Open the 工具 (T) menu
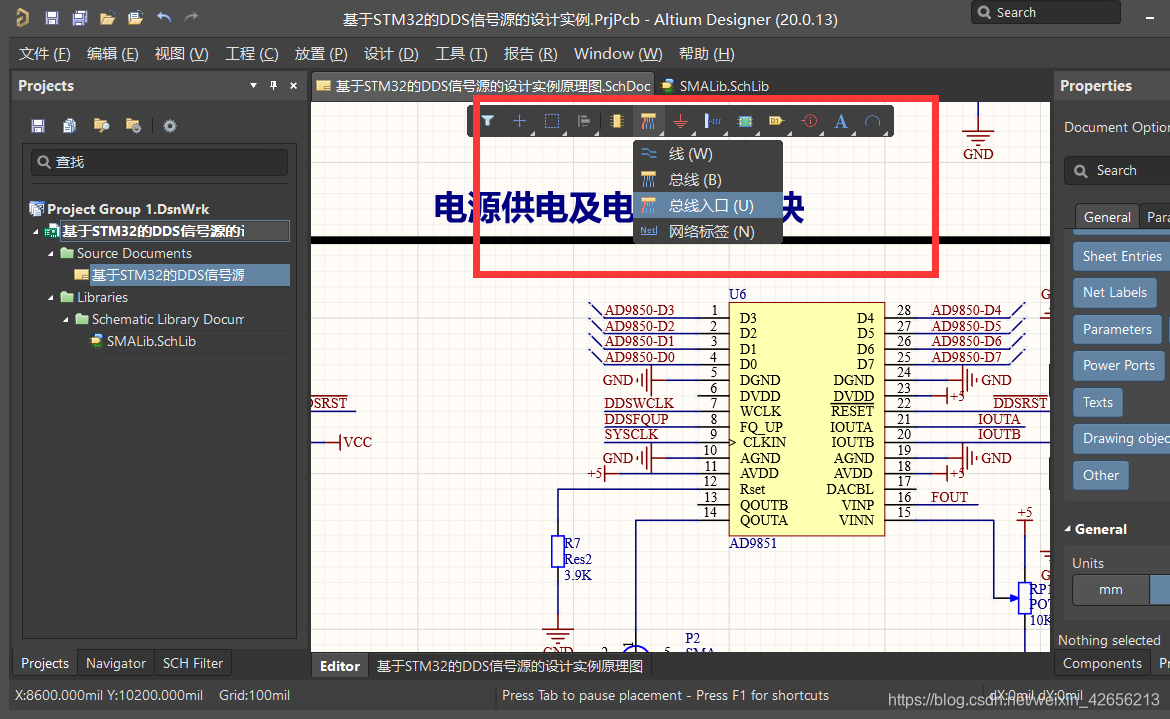Screen dimensions: 1170x719 tap(461, 54)
